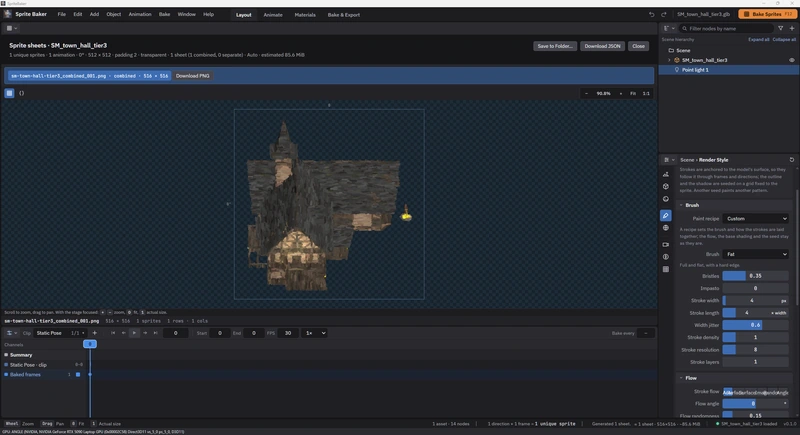
Task: Toggle visibility of SM_town_hall_tier3
Action: point(792,60)
